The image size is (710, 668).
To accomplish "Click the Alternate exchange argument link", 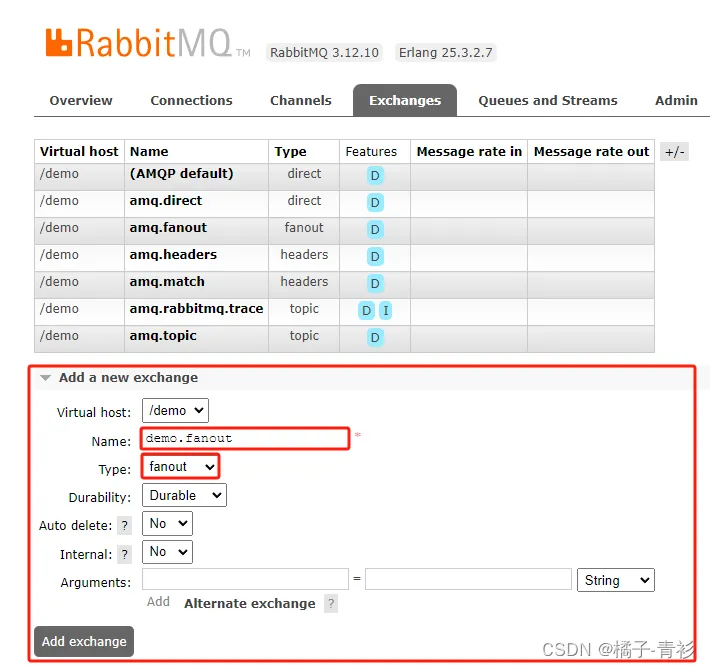I will [249, 604].
